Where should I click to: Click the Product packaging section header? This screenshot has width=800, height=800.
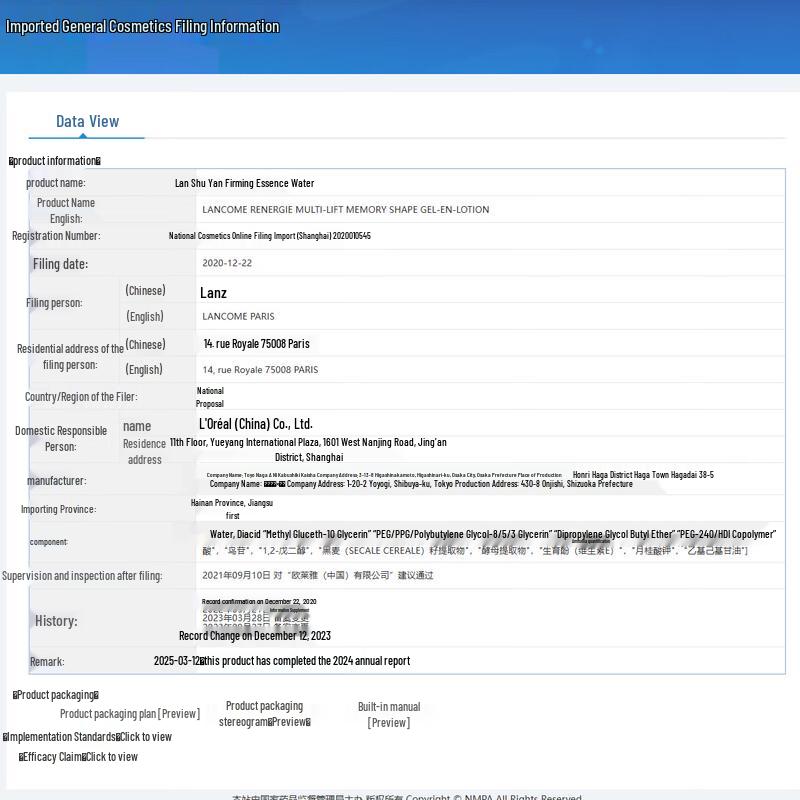[56, 695]
